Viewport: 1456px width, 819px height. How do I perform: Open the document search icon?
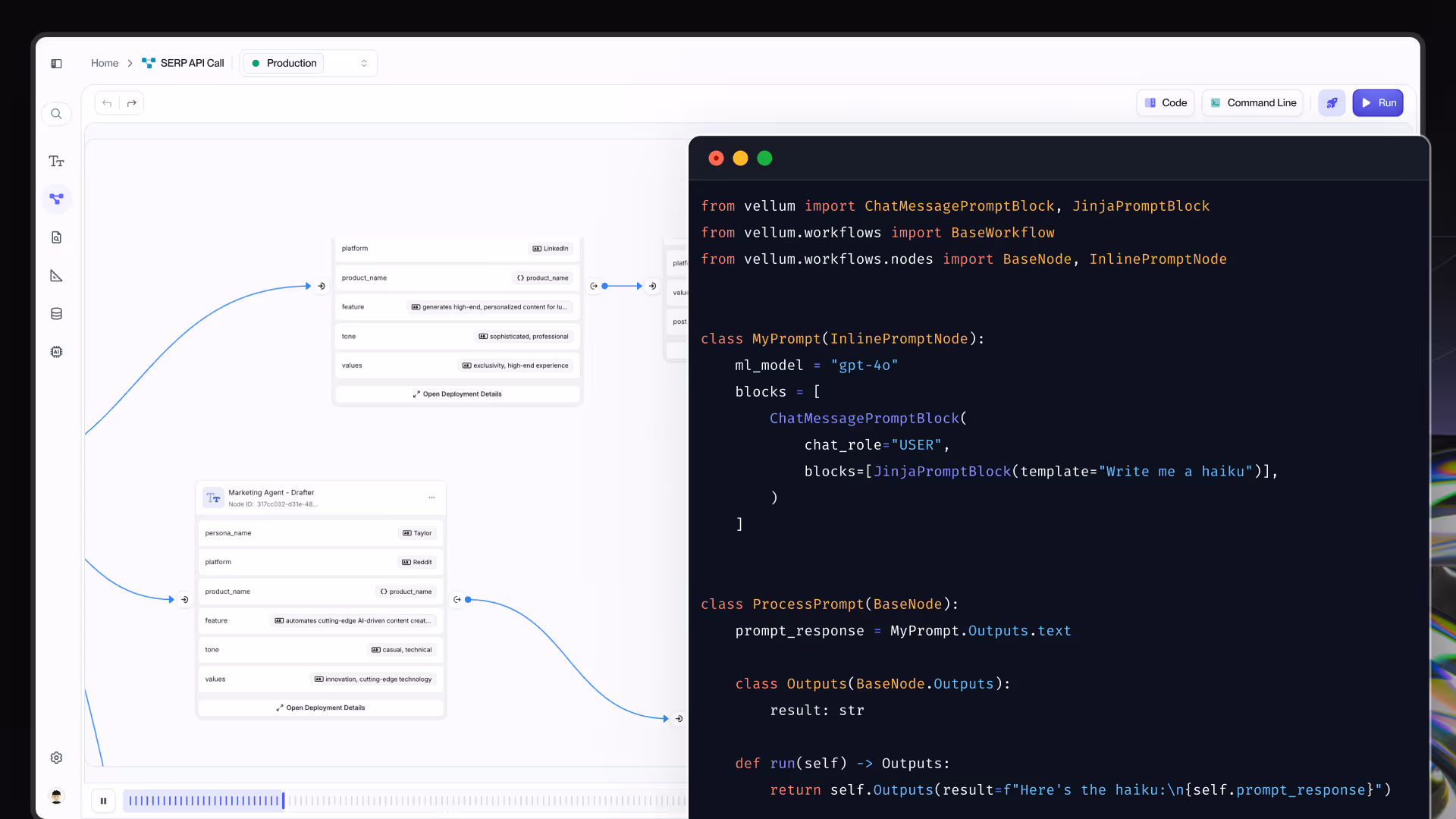[x=56, y=237]
